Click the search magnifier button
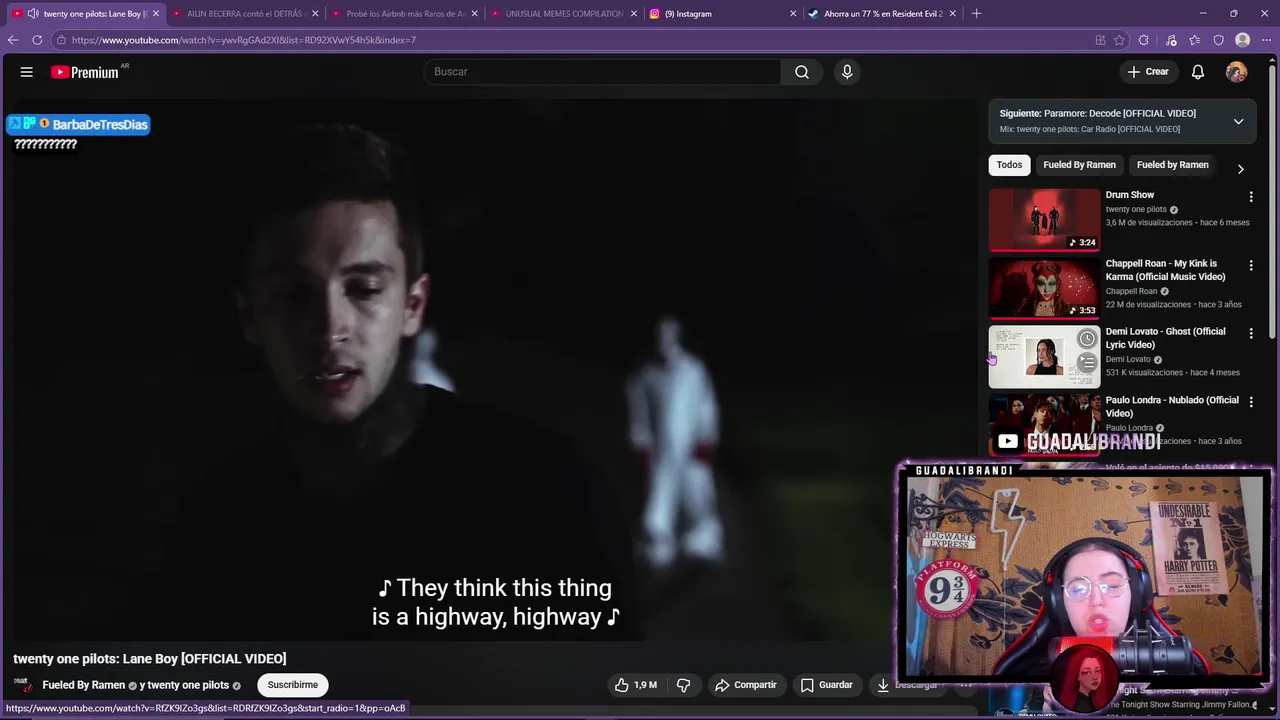The height and width of the screenshot is (720, 1280). pyautogui.click(x=802, y=72)
